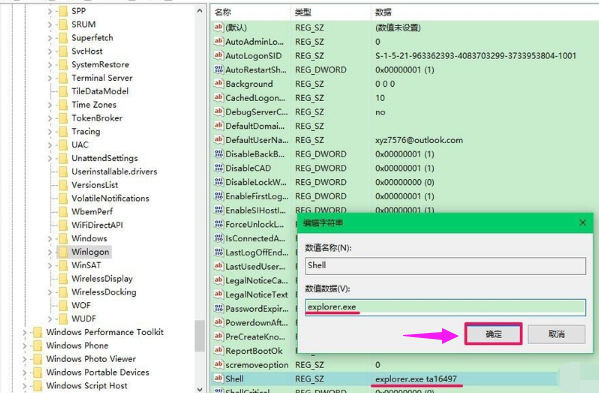Select the WirelessDisplay key
599x393 pixels.
[102, 278]
